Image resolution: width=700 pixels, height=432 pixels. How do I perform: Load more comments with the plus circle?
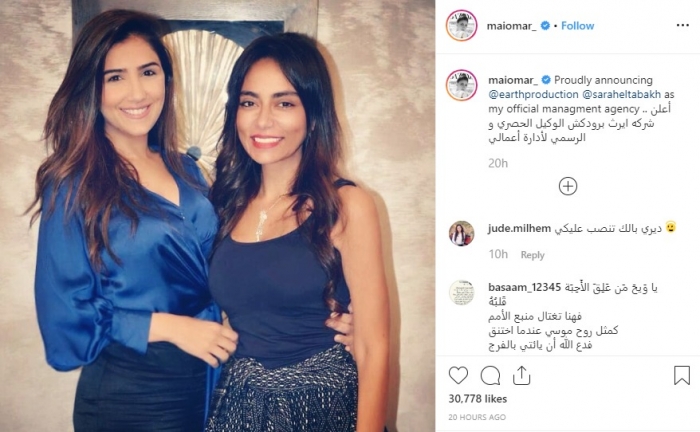[568, 186]
